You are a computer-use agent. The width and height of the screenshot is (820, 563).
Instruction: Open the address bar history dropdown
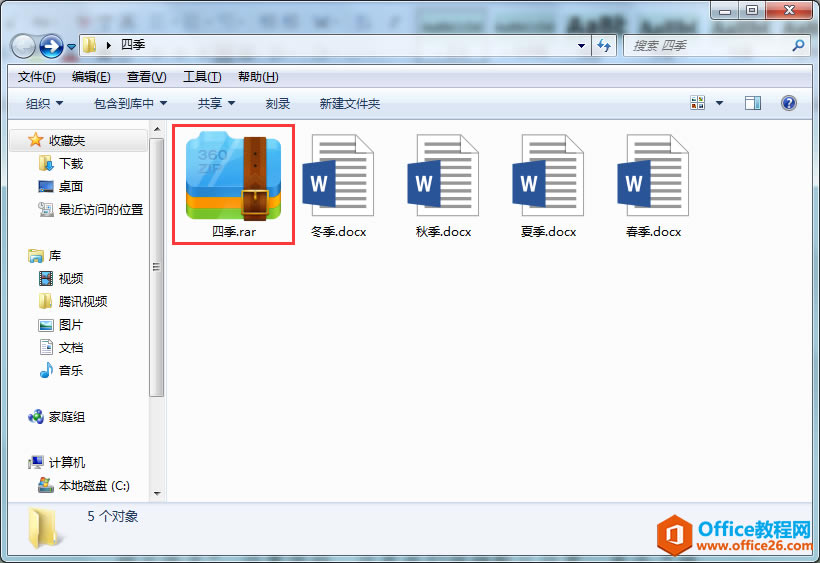coord(581,46)
